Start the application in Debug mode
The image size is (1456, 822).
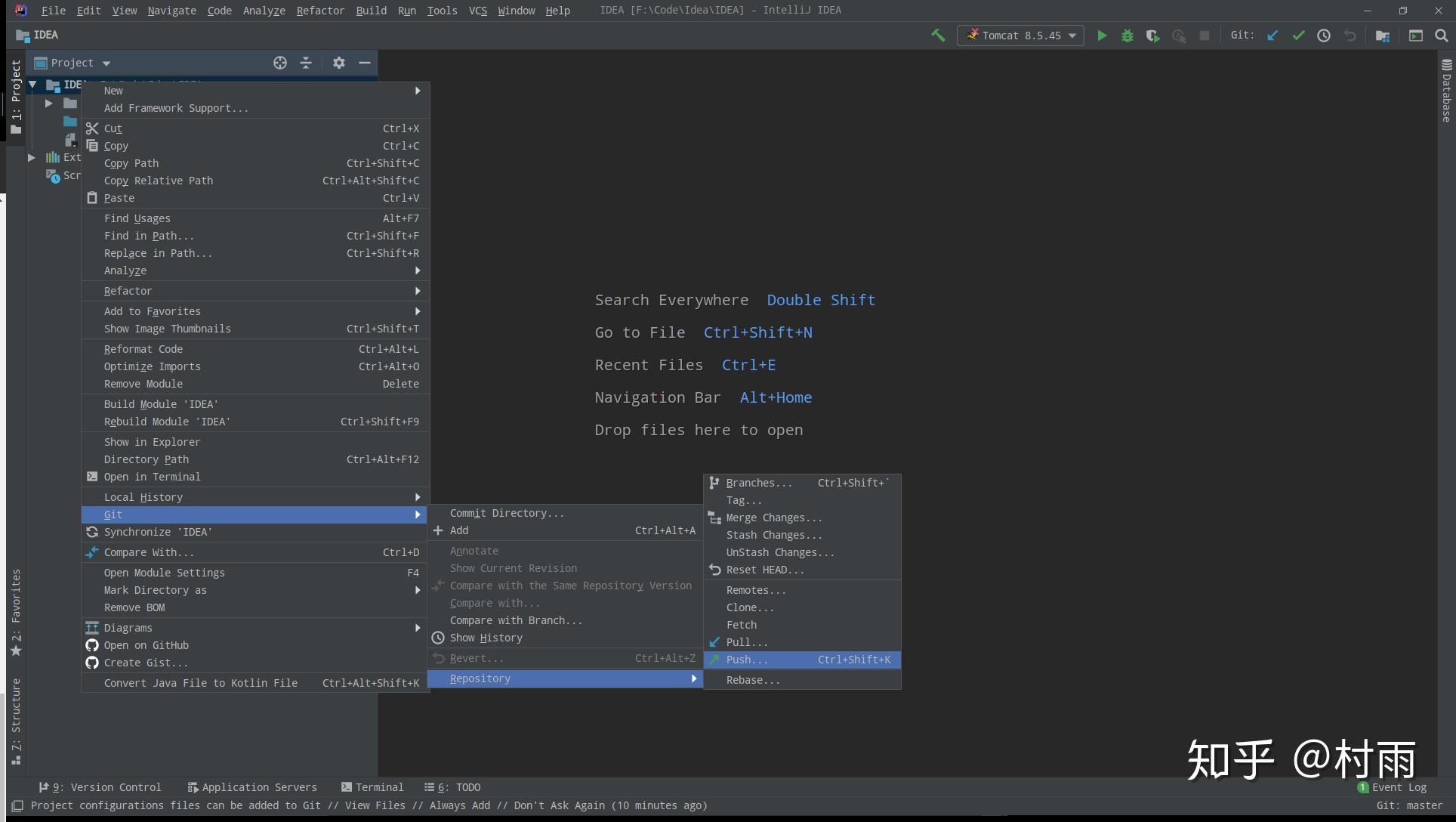click(x=1127, y=36)
